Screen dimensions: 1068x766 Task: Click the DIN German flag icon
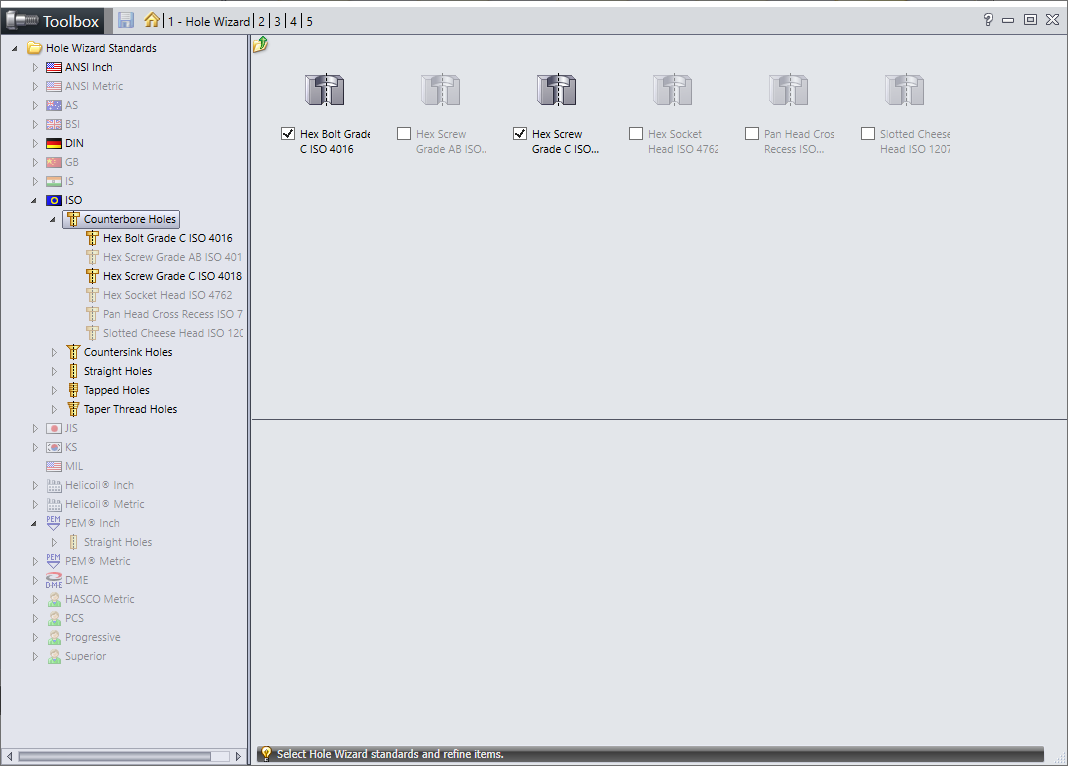[x=54, y=144]
